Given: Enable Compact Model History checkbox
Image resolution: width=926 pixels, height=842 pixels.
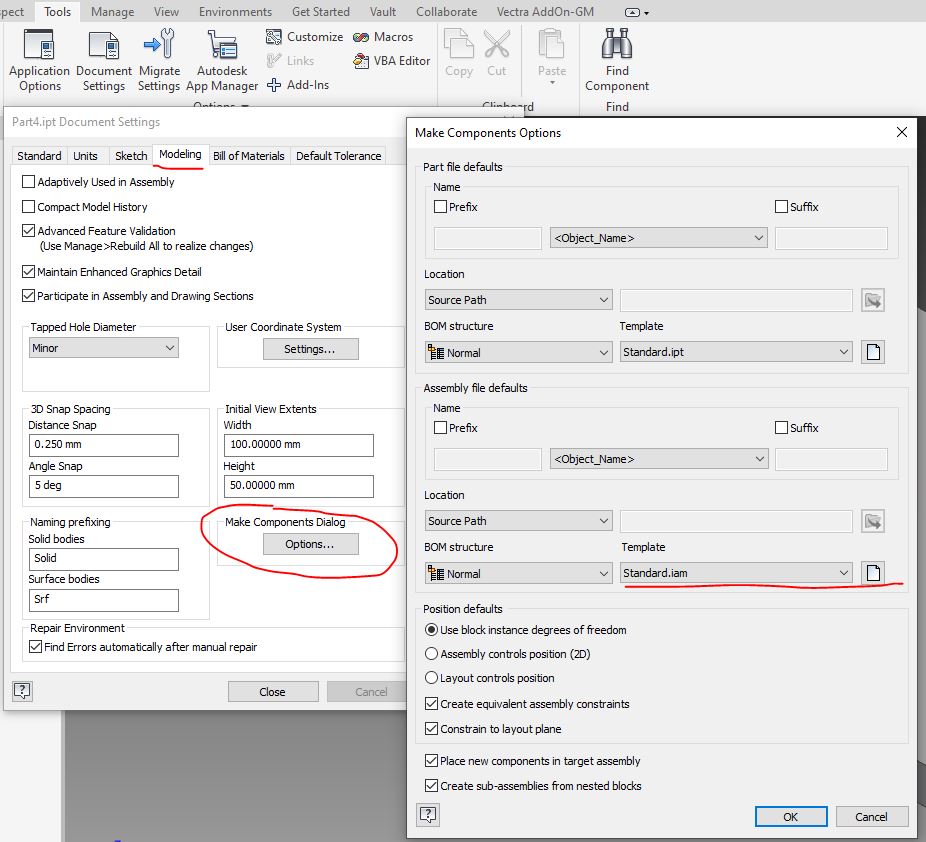Looking at the screenshot, I should click(28, 207).
